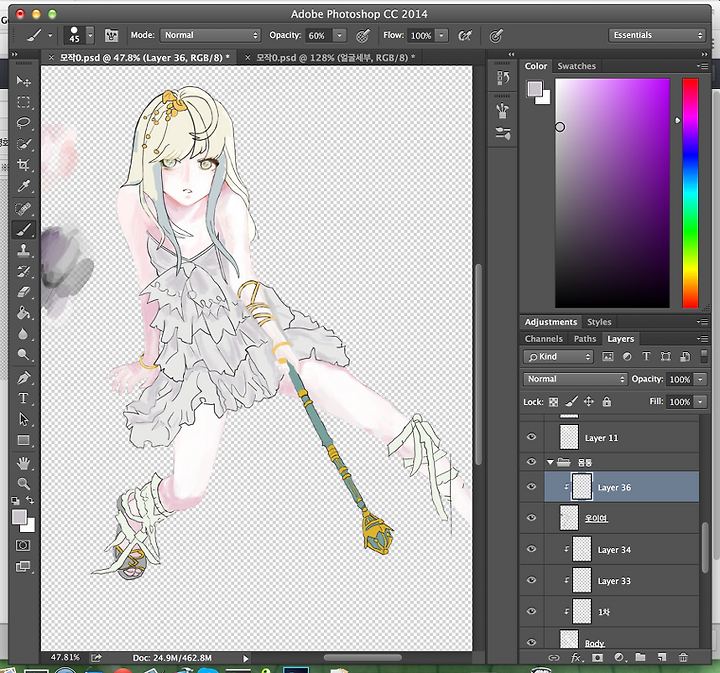Select the Rectangular Marquee tool
Image resolution: width=720 pixels, height=673 pixels.
23,101
